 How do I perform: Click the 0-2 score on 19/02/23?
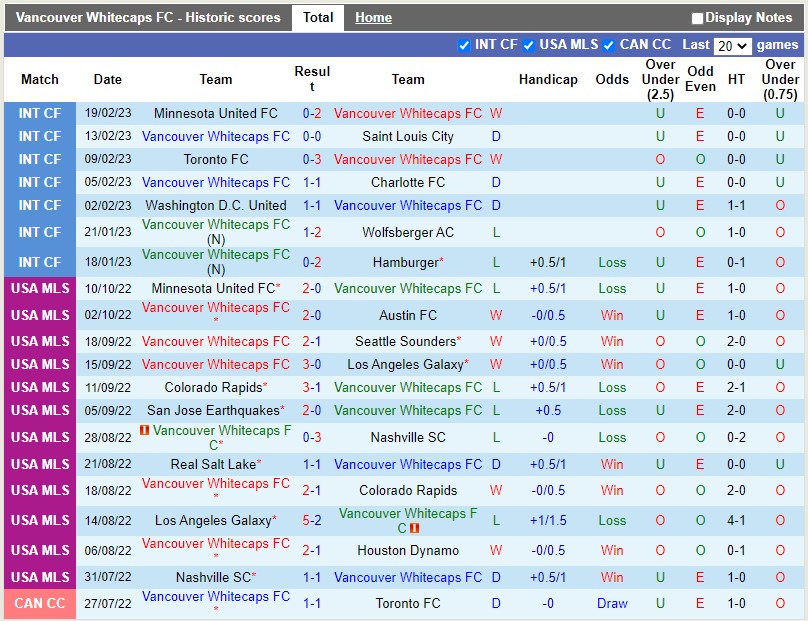click(x=312, y=113)
